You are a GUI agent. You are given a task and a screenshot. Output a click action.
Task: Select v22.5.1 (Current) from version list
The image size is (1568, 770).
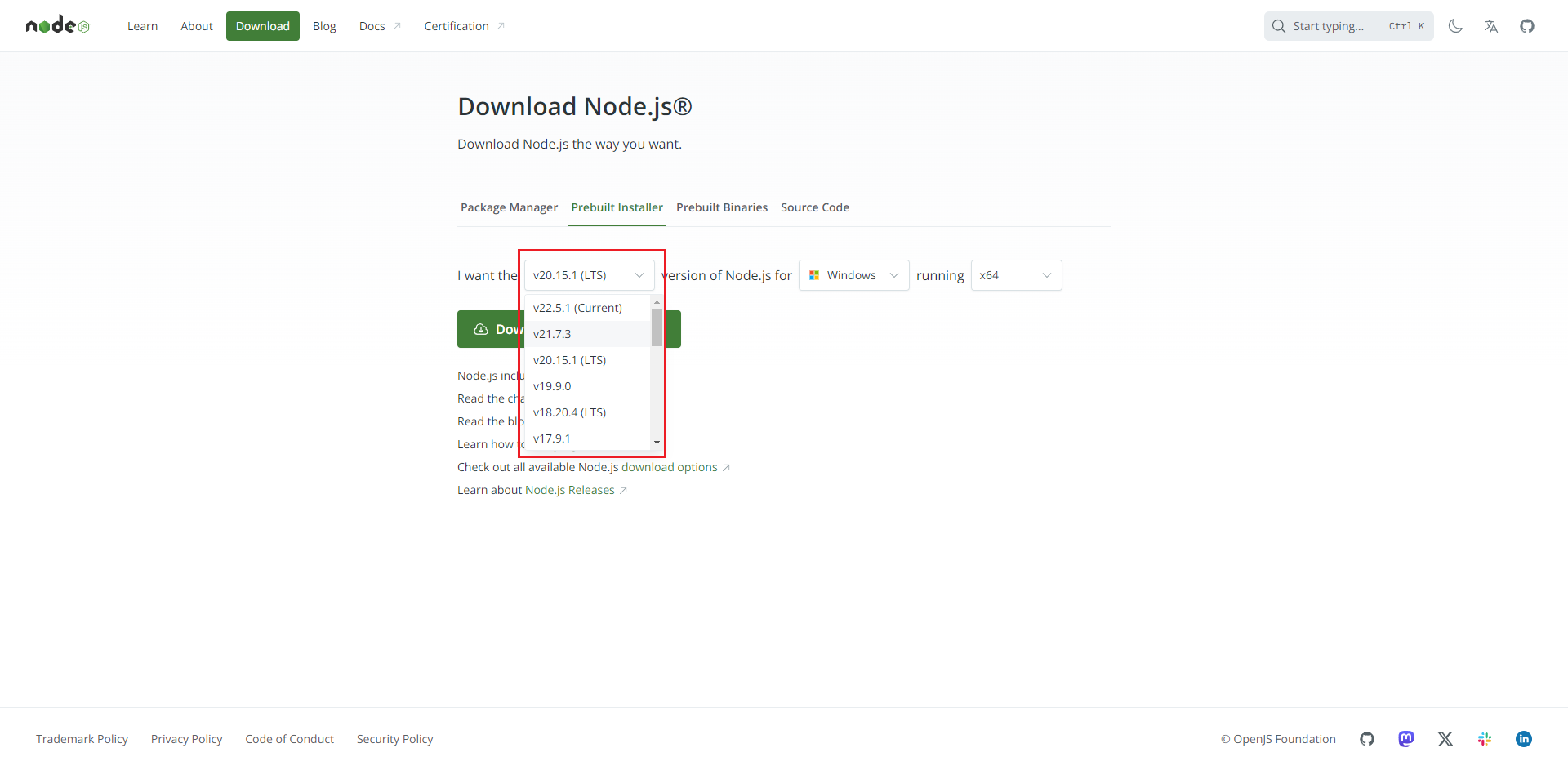(577, 308)
